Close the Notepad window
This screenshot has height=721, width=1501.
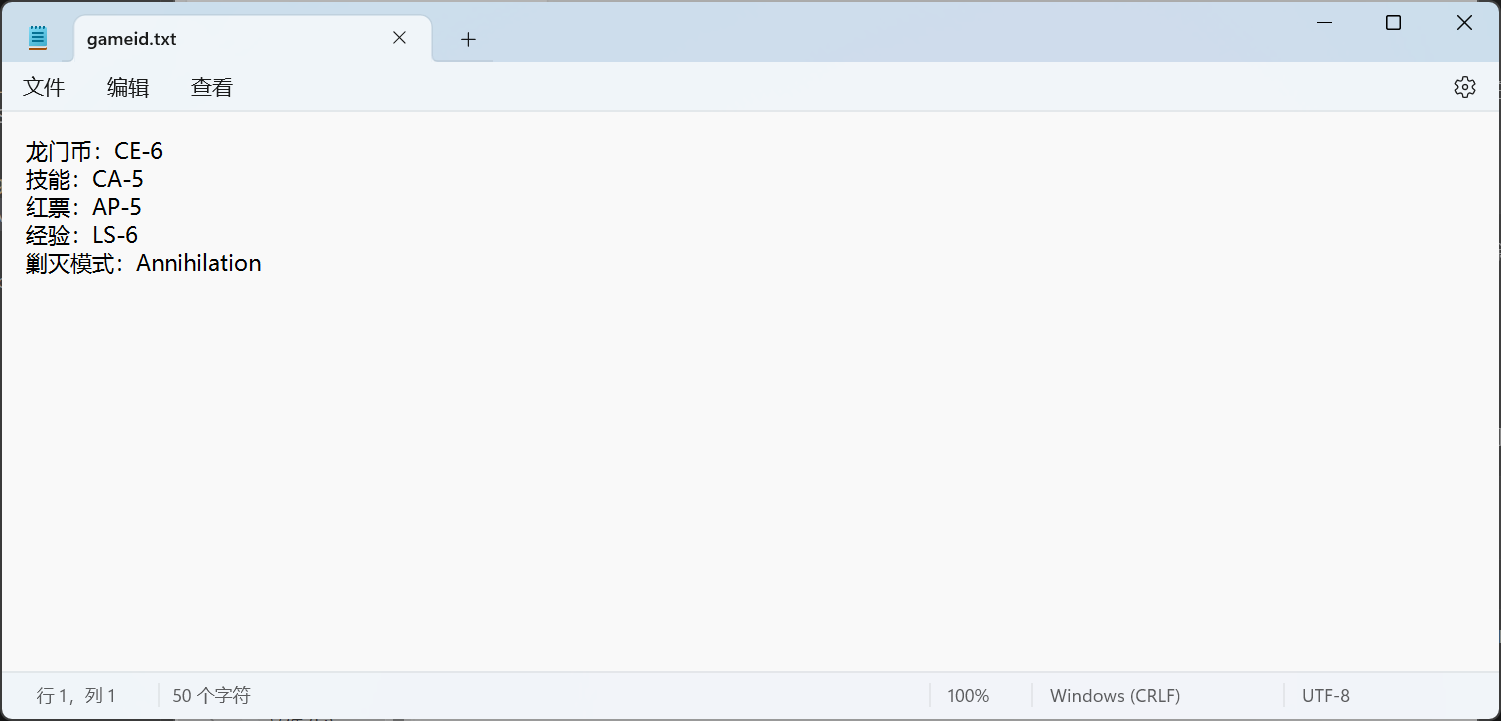pos(1464,23)
